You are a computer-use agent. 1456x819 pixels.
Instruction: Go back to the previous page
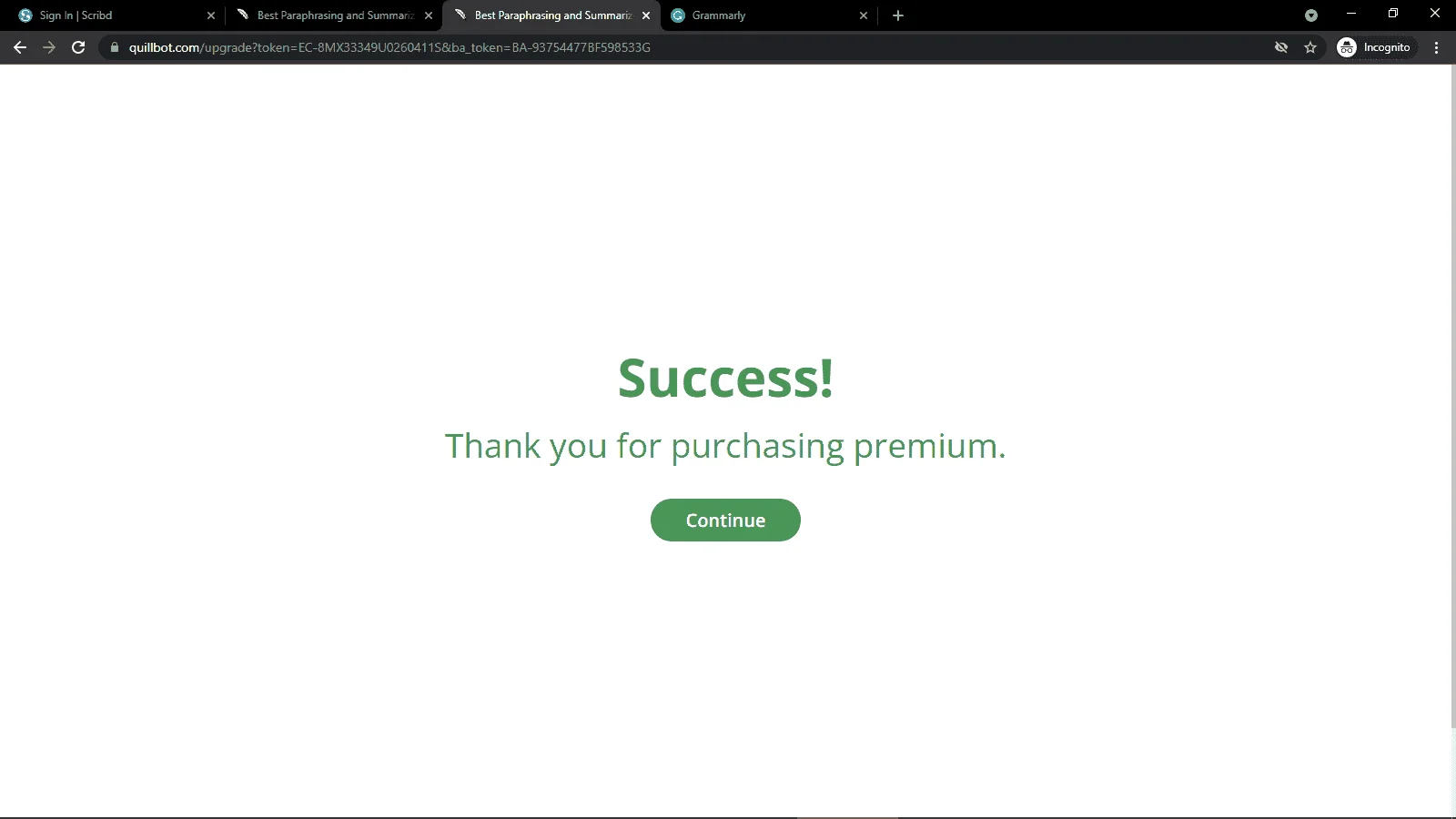click(x=20, y=47)
